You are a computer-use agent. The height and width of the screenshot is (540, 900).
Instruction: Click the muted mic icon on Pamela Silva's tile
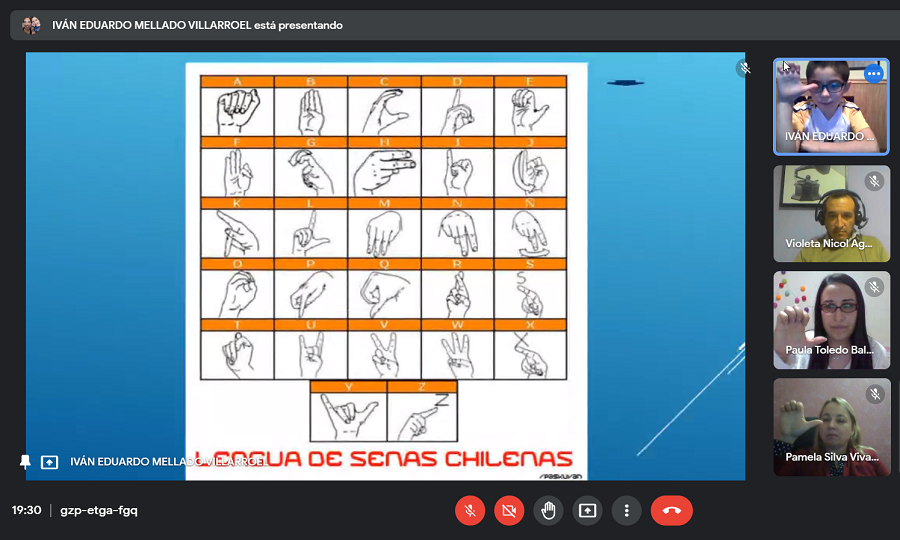coord(874,394)
